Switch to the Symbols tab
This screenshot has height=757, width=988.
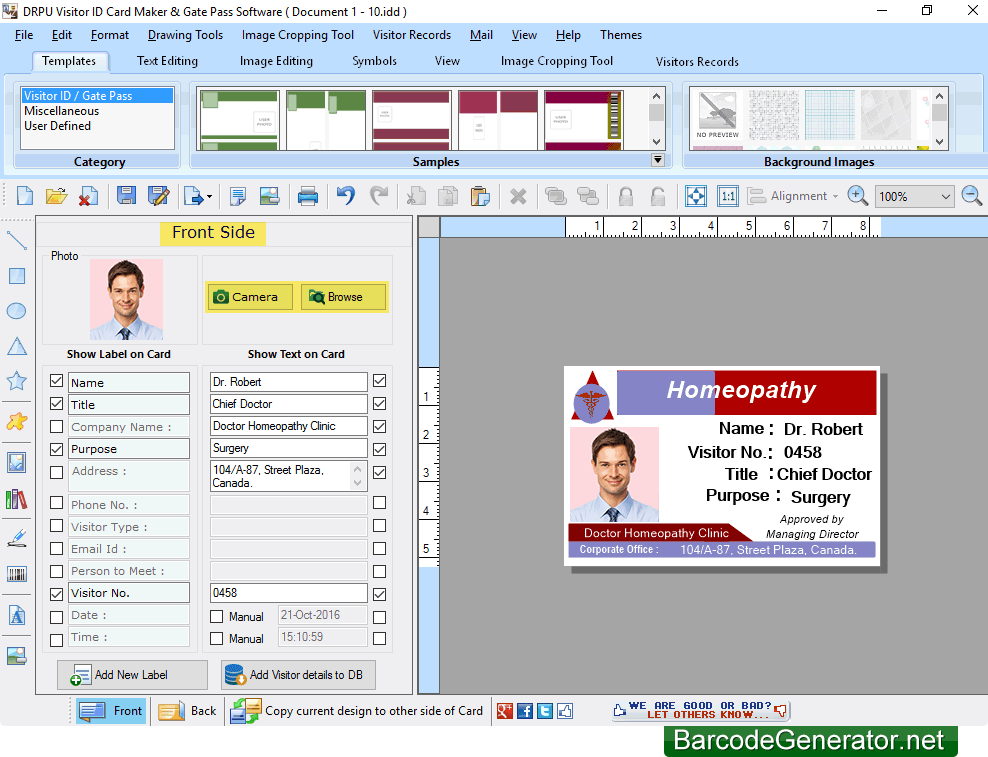tap(374, 61)
